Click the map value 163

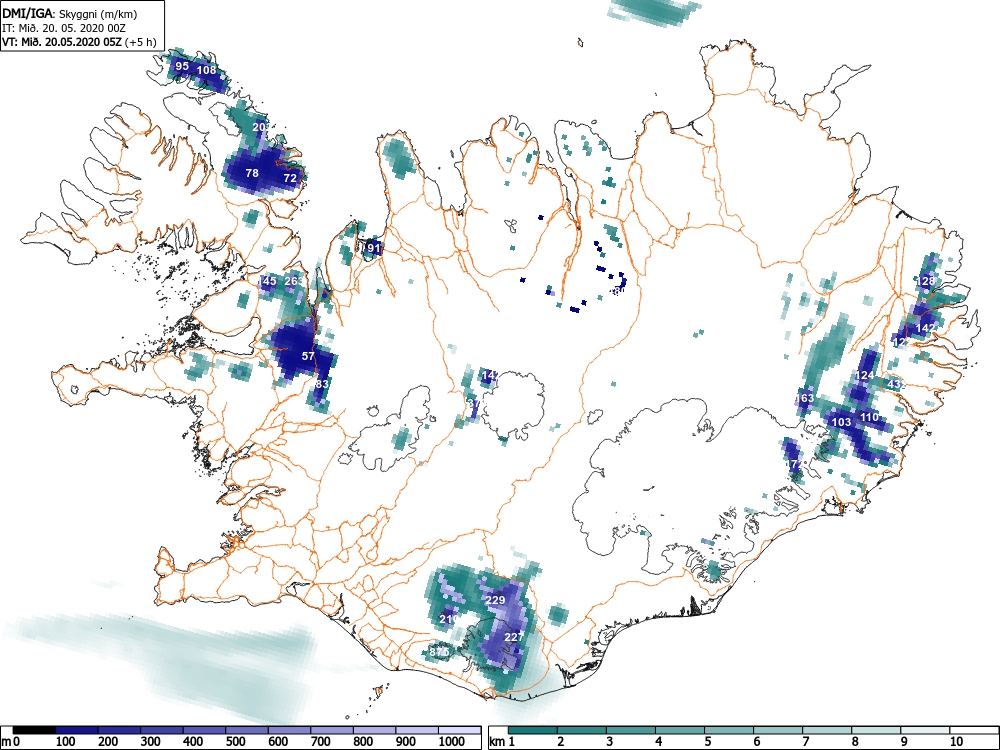(805, 398)
